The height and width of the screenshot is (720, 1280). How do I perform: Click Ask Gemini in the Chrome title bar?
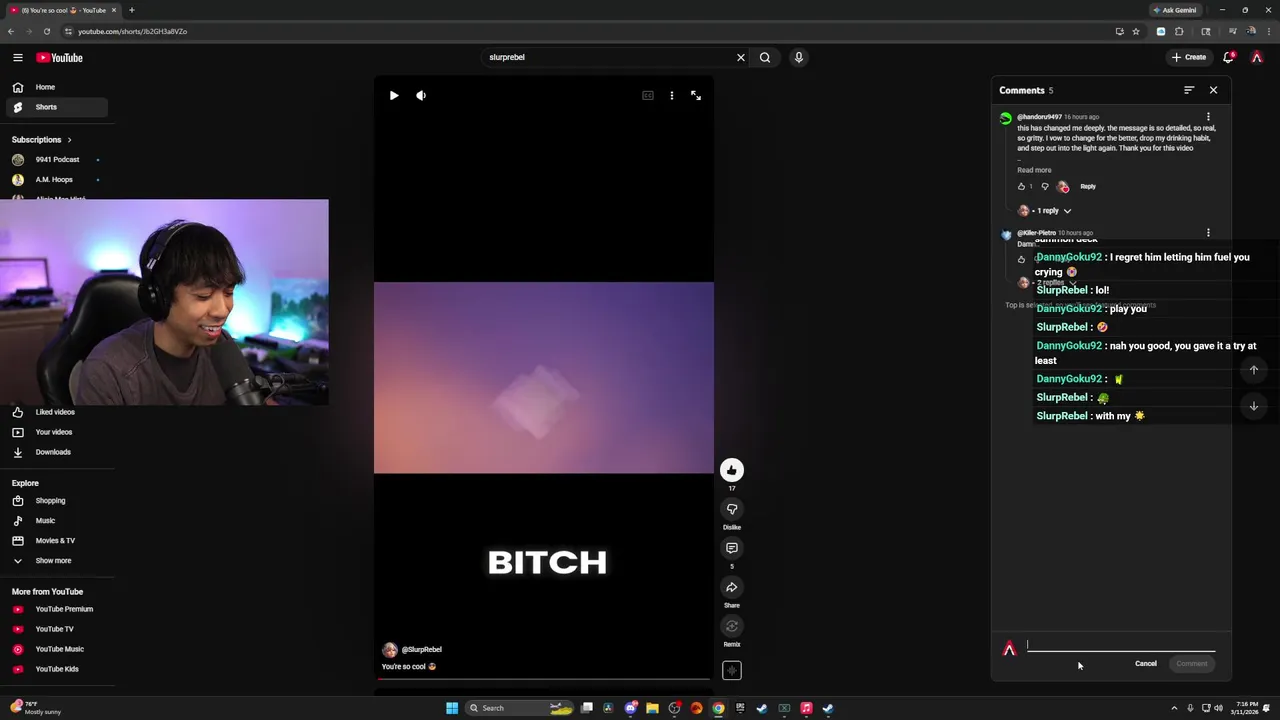point(1174,10)
